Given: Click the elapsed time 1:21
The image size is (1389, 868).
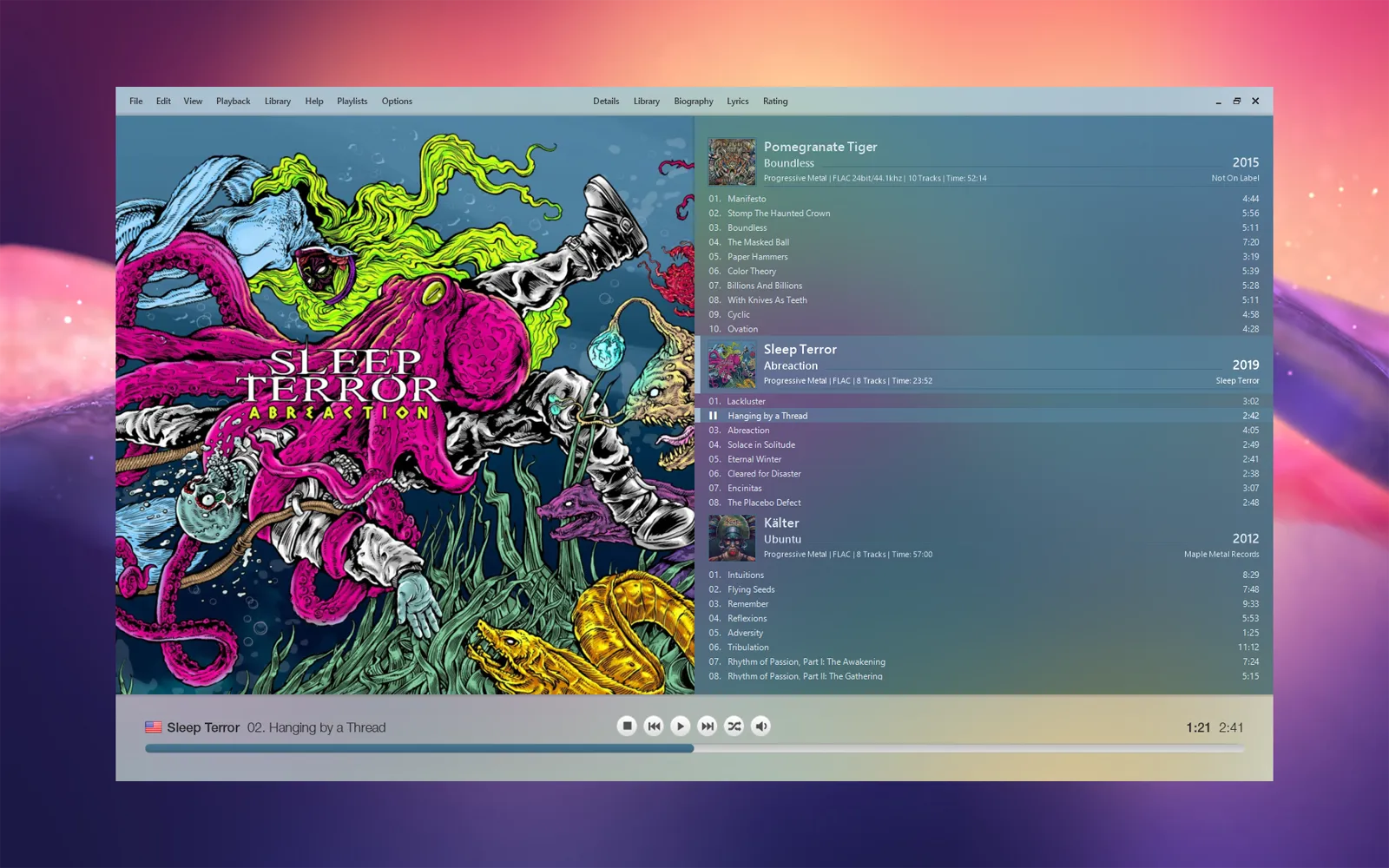Looking at the screenshot, I should point(1198,727).
